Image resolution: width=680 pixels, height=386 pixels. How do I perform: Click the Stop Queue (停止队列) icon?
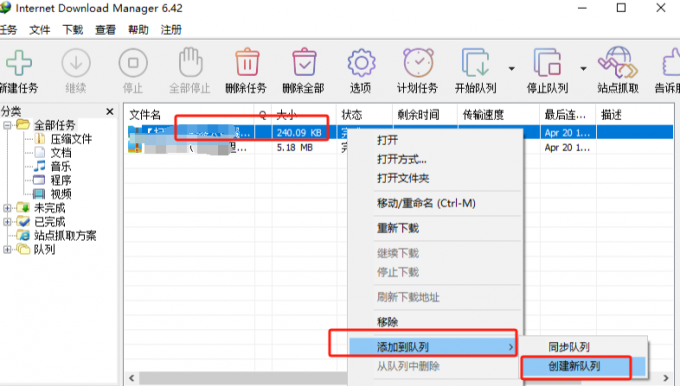[x=547, y=63]
